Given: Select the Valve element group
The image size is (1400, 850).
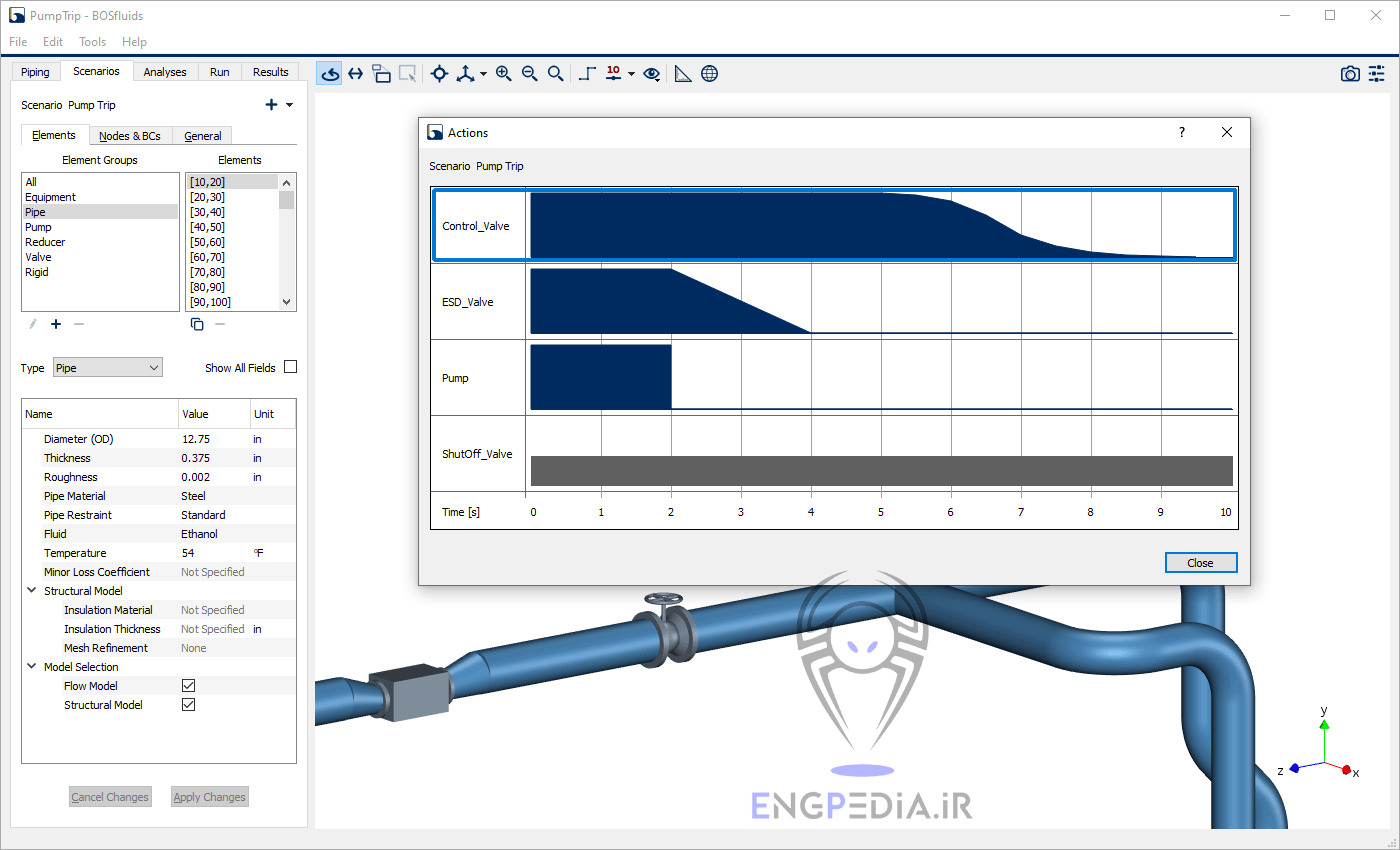Looking at the screenshot, I should 37,257.
